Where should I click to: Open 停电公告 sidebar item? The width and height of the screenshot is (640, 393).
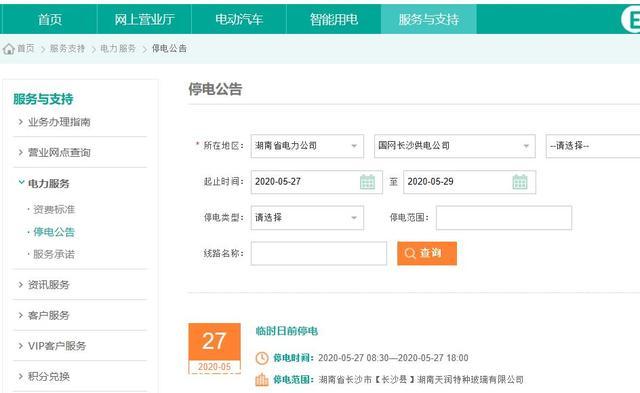coord(54,232)
